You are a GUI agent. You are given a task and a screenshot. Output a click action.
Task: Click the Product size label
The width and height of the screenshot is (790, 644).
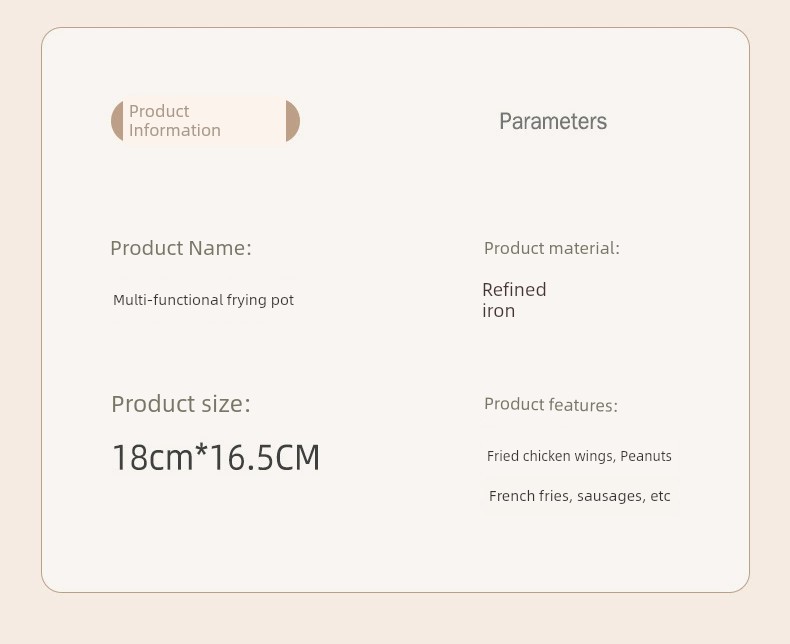pos(181,404)
